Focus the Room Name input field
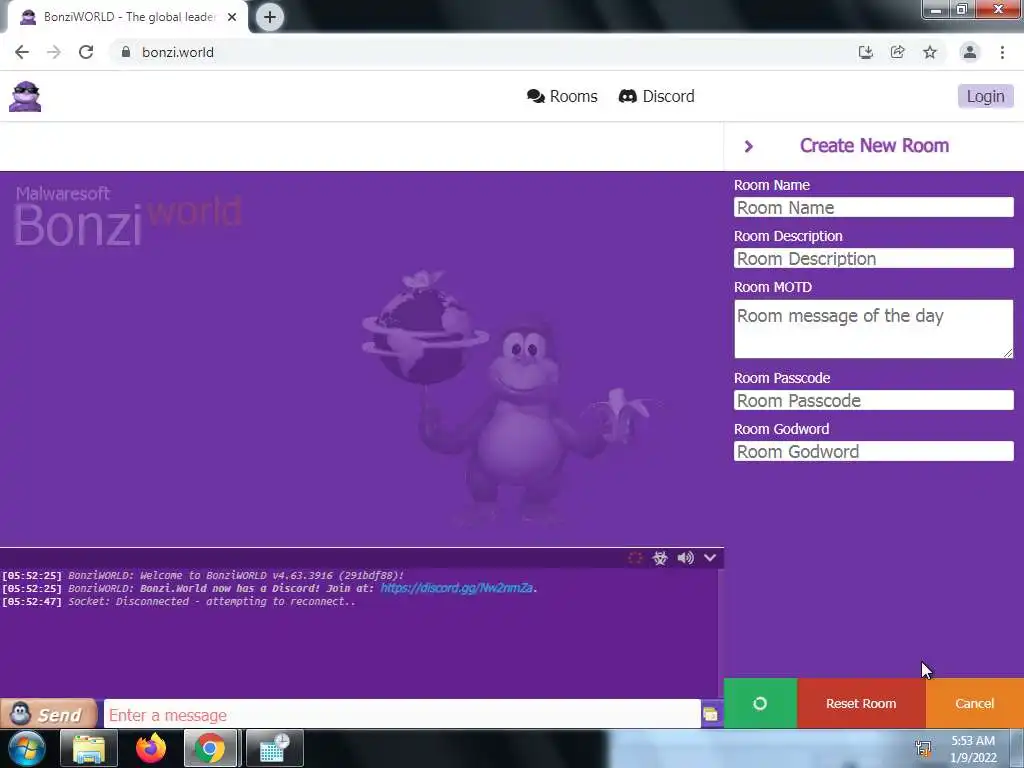Image resolution: width=1024 pixels, height=768 pixels. click(874, 208)
